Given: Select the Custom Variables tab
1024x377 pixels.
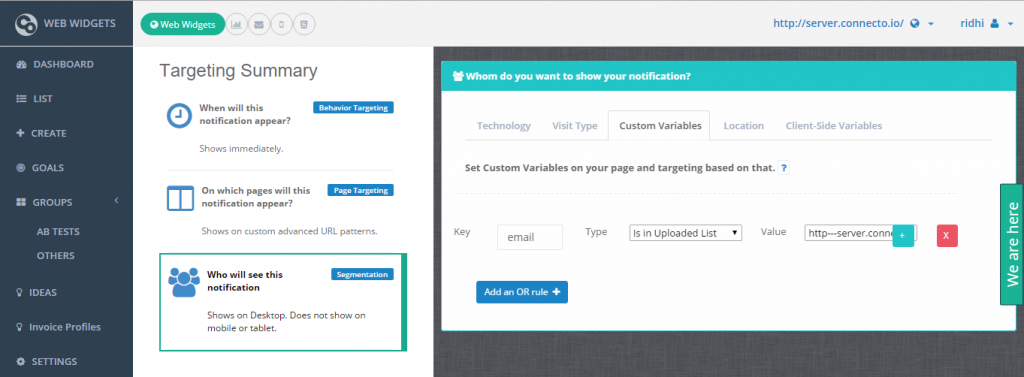Looking at the screenshot, I should pos(659,125).
